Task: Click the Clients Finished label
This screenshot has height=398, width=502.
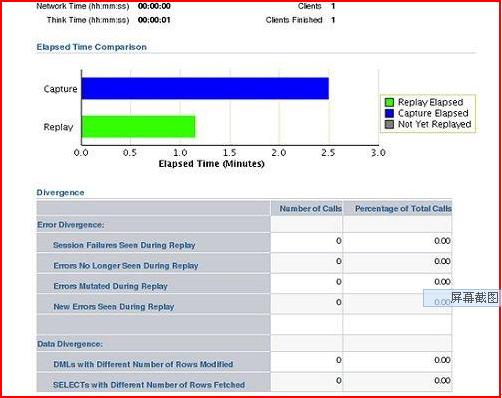Action: tap(294, 20)
